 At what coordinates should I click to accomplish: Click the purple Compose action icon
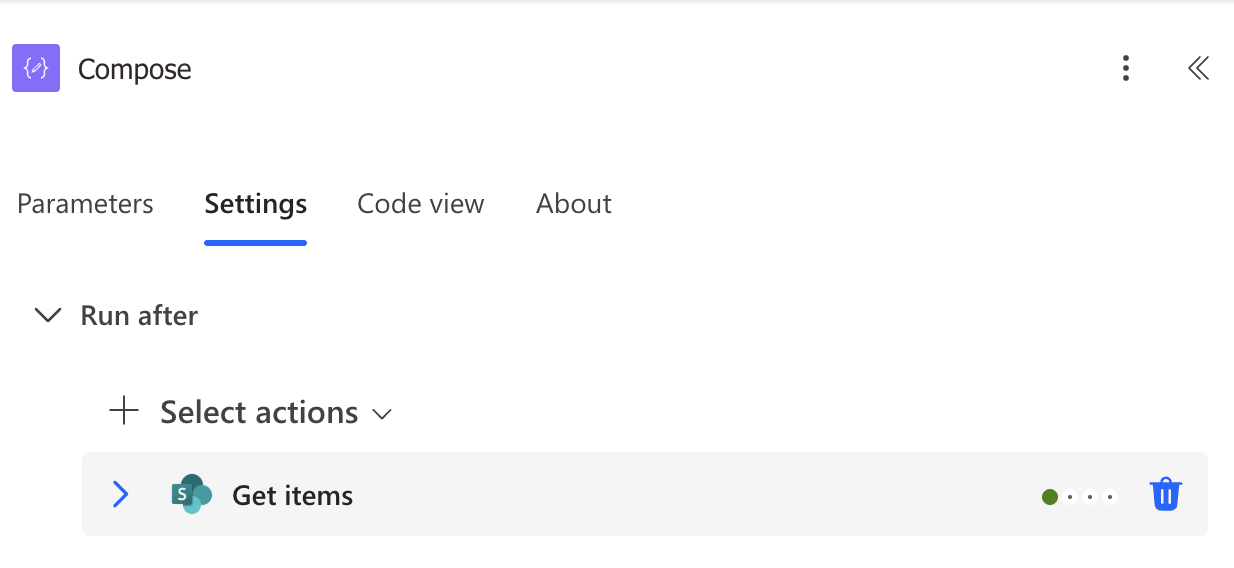(x=36, y=69)
